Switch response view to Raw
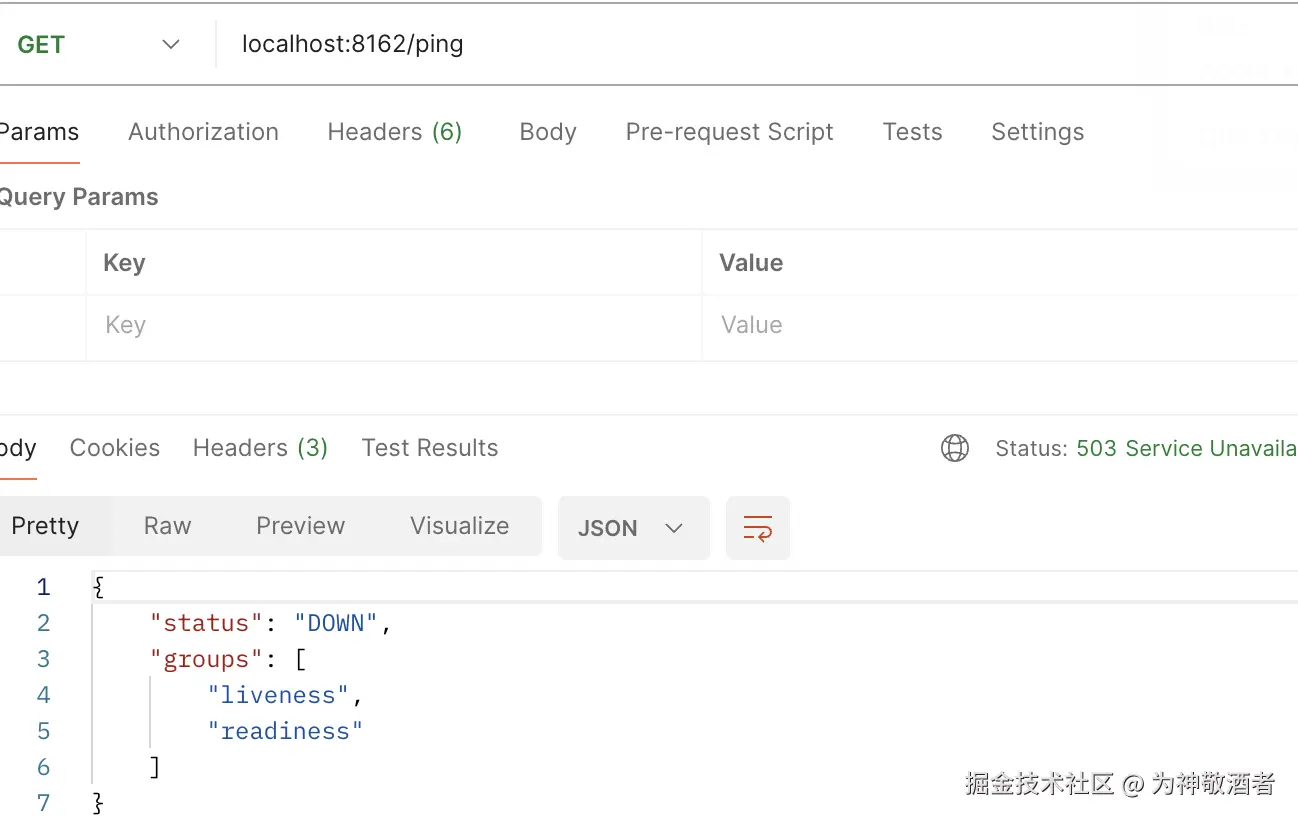Screen dimensions: 1298x820 [x=167, y=526]
